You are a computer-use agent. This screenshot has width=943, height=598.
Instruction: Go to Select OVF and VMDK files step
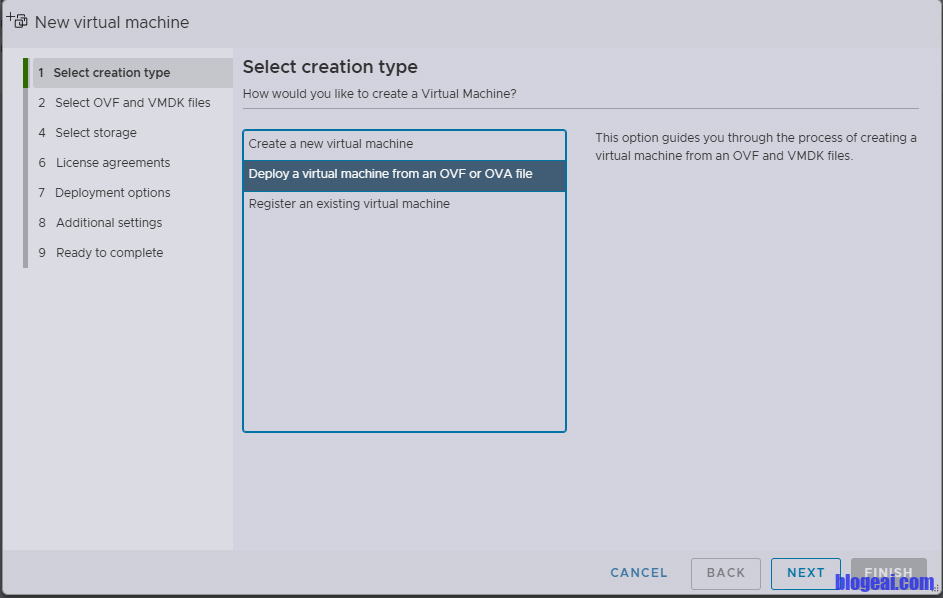(x=132, y=103)
